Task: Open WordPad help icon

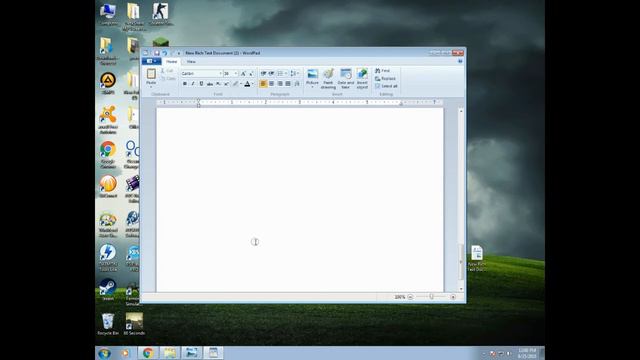Action: click(x=460, y=61)
